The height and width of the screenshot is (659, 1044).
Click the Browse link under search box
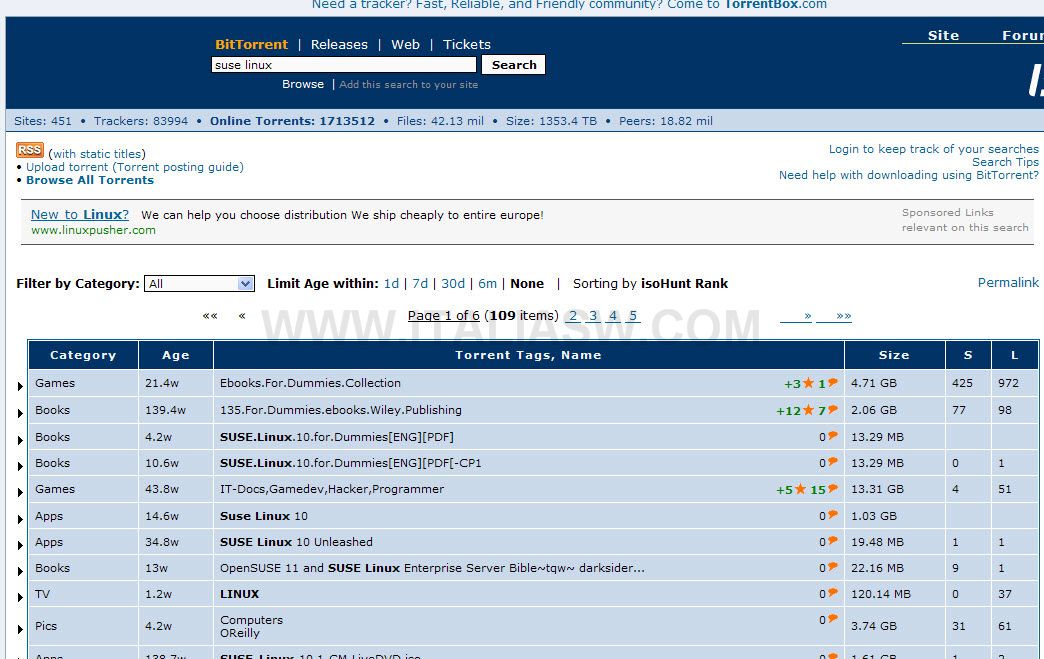(x=303, y=84)
